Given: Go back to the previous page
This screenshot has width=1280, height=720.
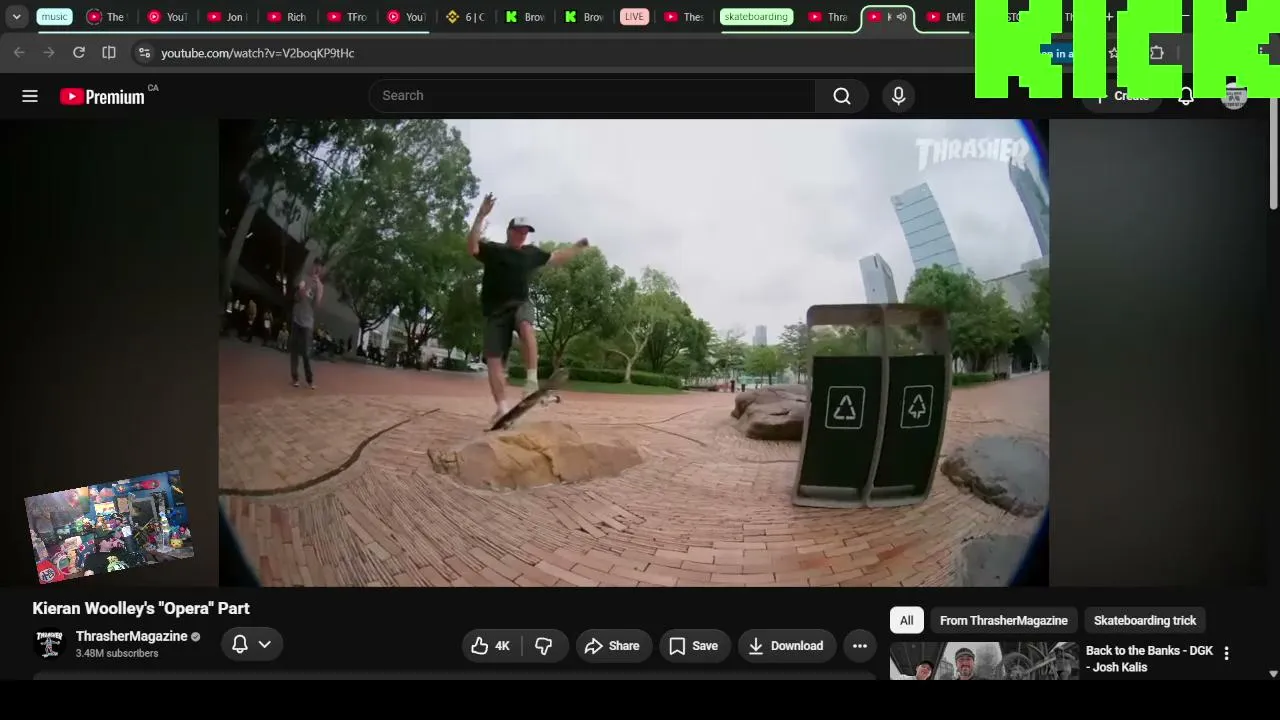Looking at the screenshot, I should click(19, 53).
